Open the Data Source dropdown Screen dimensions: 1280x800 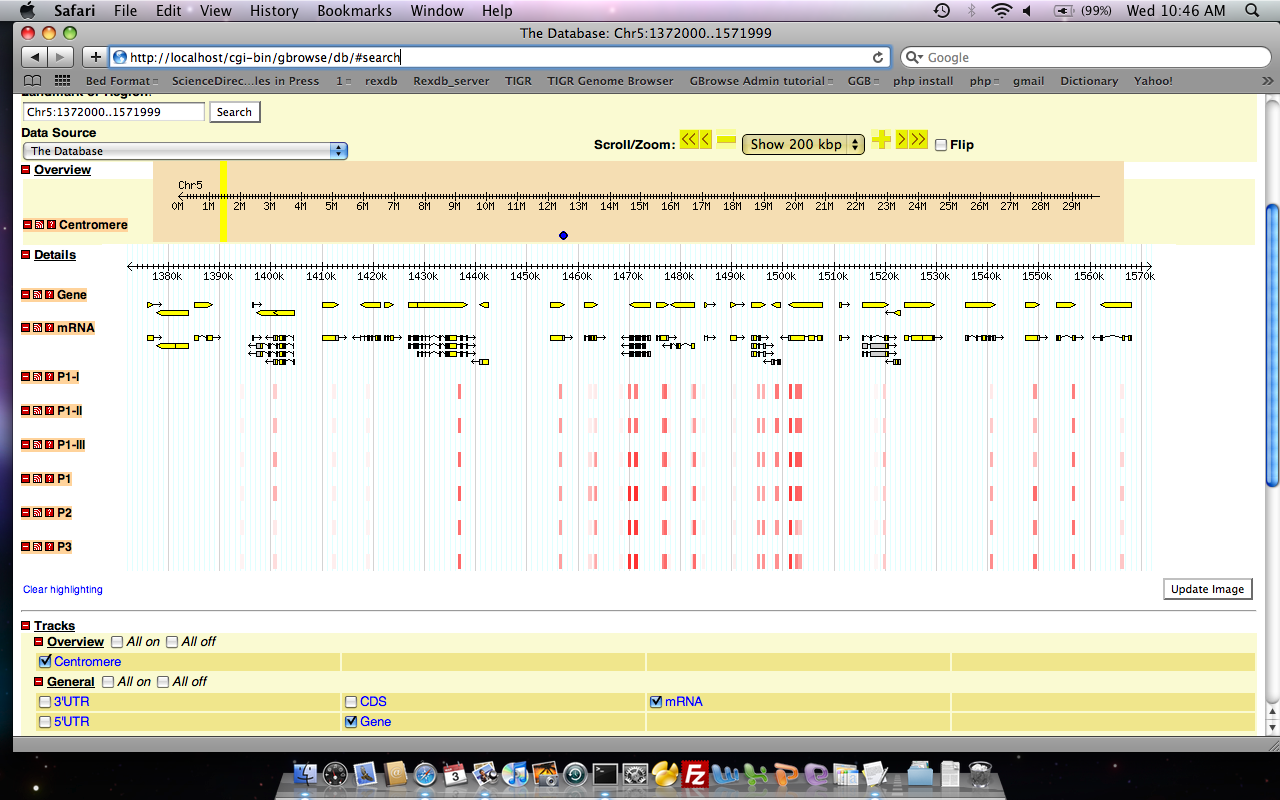click(x=185, y=151)
